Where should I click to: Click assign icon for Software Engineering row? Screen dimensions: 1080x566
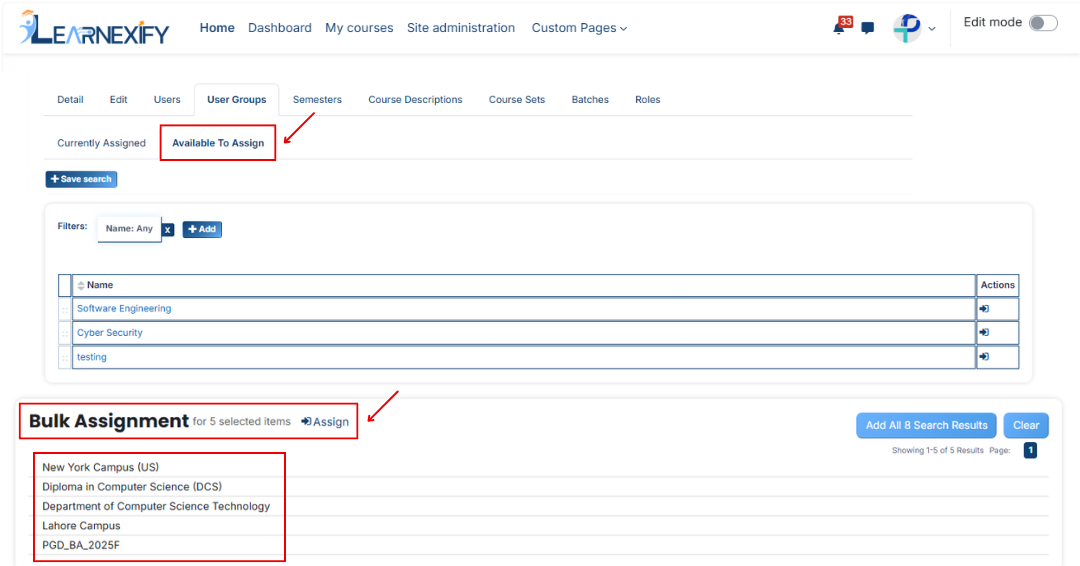coord(984,308)
